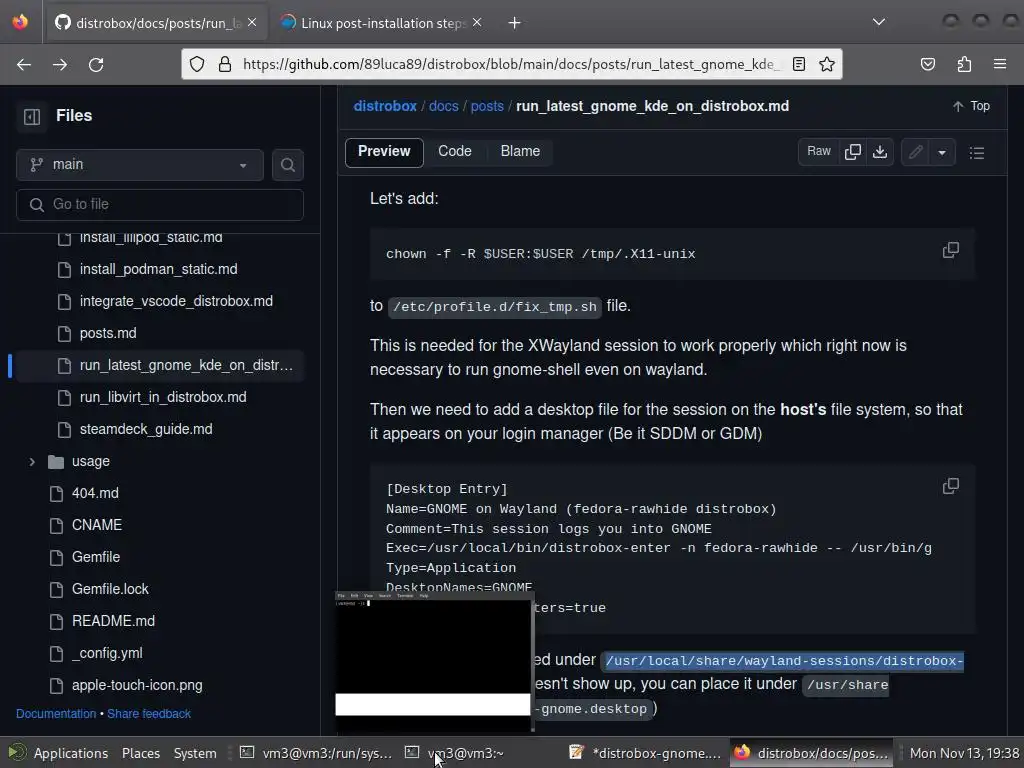Screen dimensions: 1024x768
Task: Open install_podman_static.md file
Action: coord(158,269)
